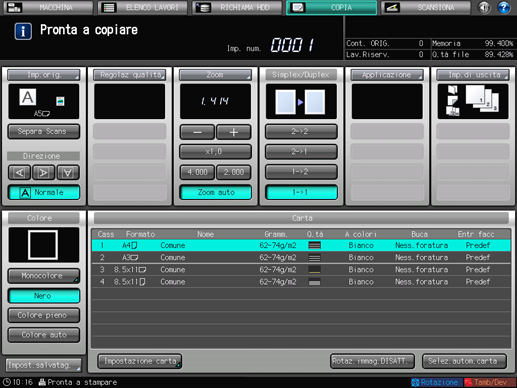The height and width of the screenshot is (388, 517).
Task: Select tray 3 8.5x11 landscape row
Action: (x=301, y=270)
